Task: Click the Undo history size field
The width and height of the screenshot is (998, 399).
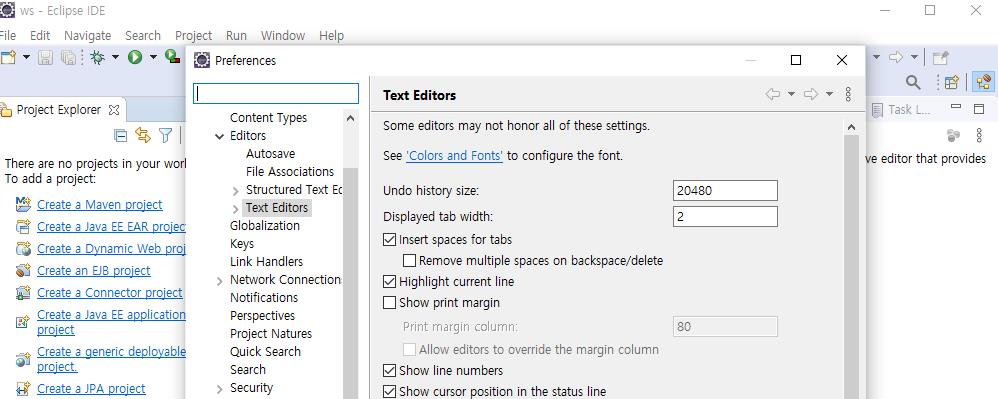Action: tap(725, 190)
